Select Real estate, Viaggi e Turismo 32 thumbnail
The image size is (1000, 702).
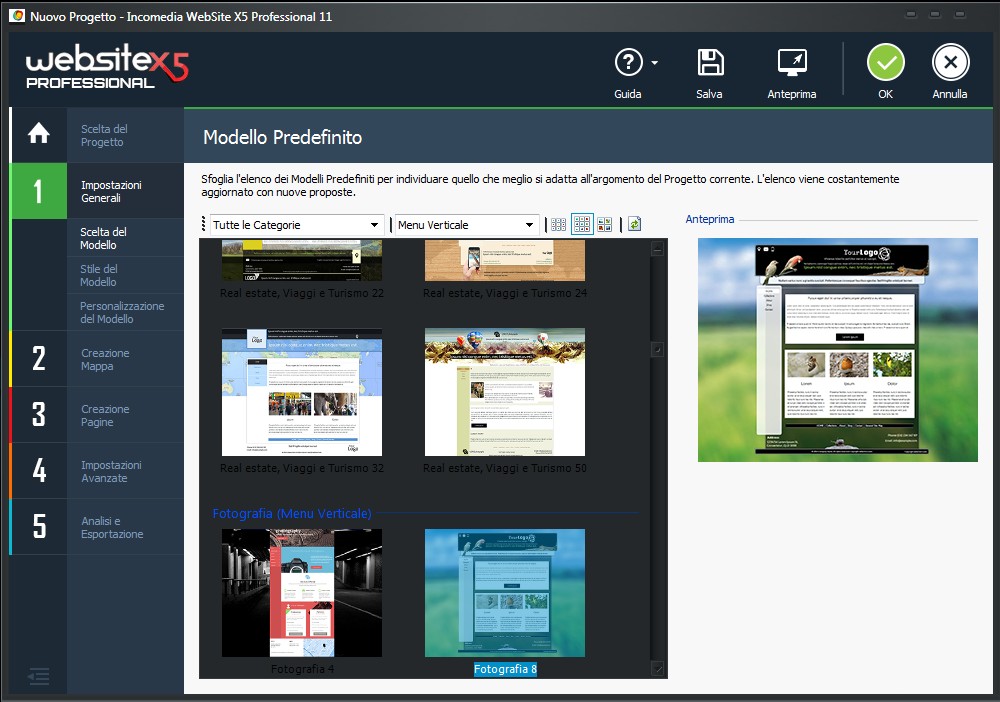point(302,392)
